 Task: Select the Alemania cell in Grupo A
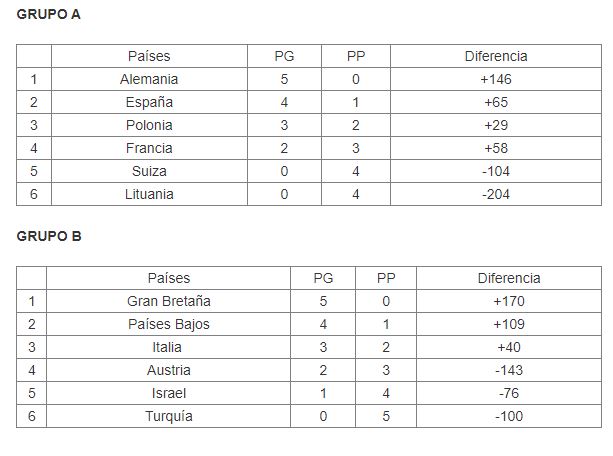pos(149,79)
